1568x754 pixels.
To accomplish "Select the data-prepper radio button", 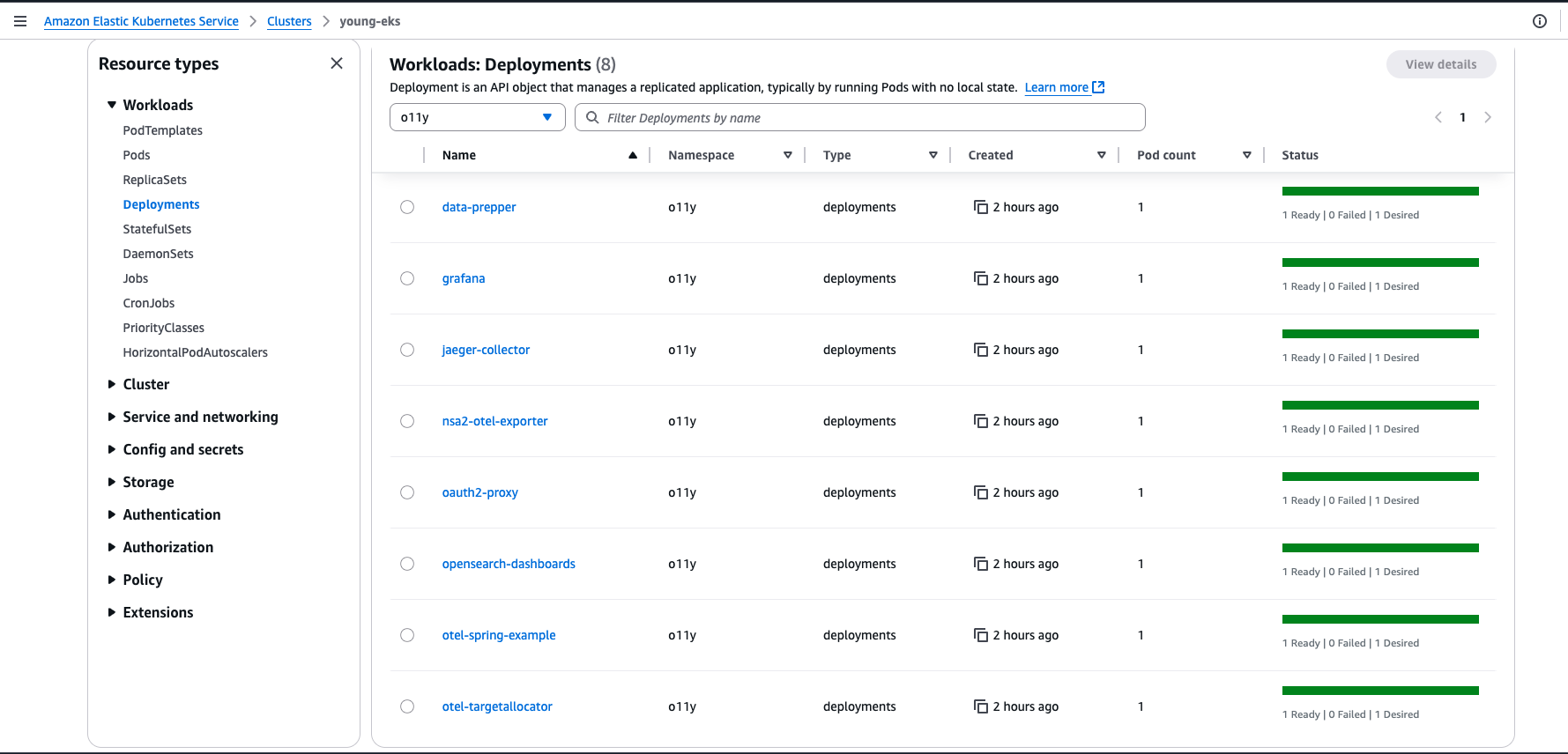I will click(x=407, y=207).
